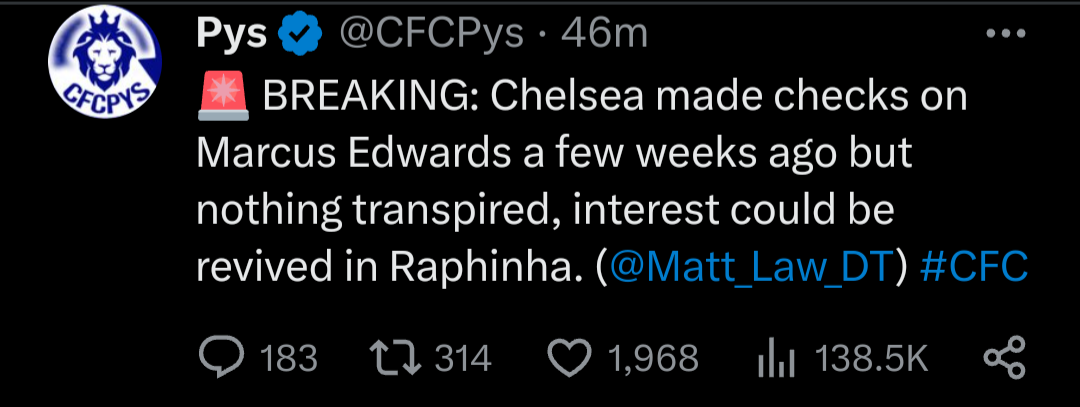Click the 183 replies count
1080x407 pixels.
click(x=288, y=359)
